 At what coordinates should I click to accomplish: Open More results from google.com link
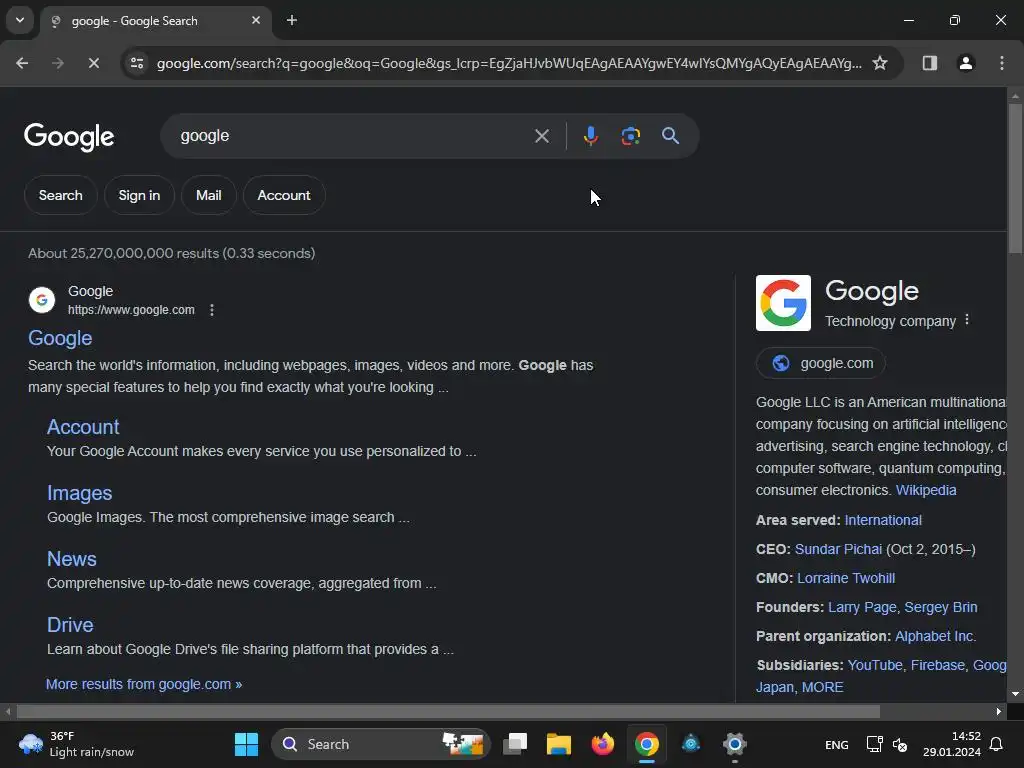pos(144,684)
